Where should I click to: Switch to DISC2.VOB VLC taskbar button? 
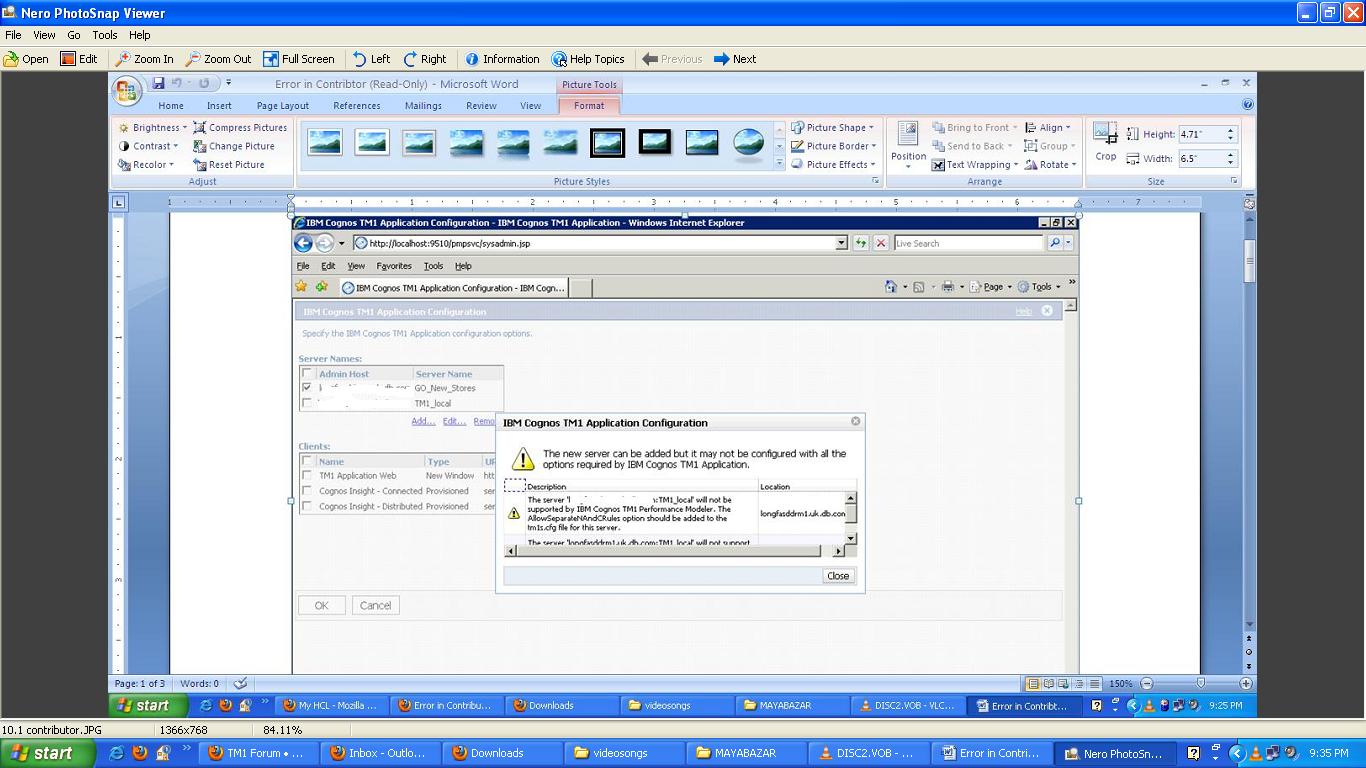click(868, 753)
